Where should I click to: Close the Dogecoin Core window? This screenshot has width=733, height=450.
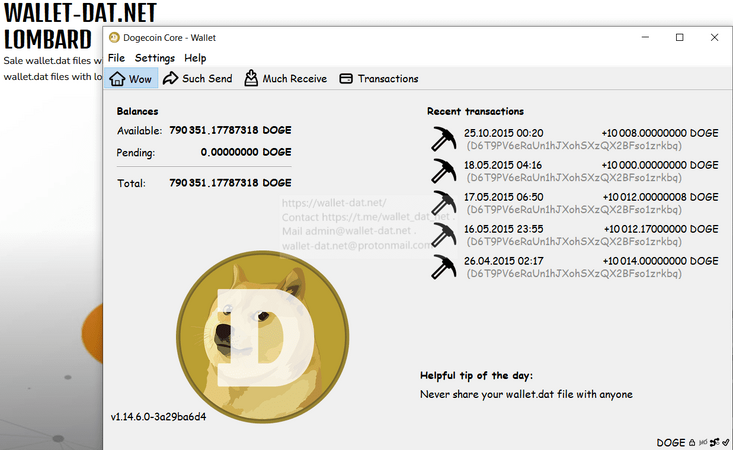pos(714,37)
